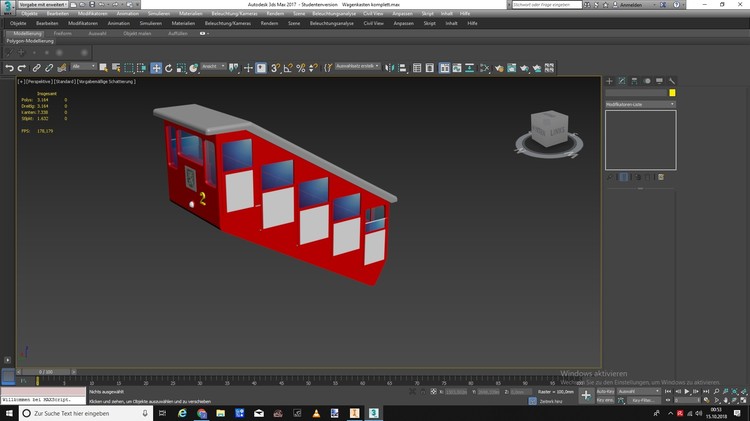Open the Create command panel tab
The width and height of the screenshot is (750, 421).
click(609, 81)
